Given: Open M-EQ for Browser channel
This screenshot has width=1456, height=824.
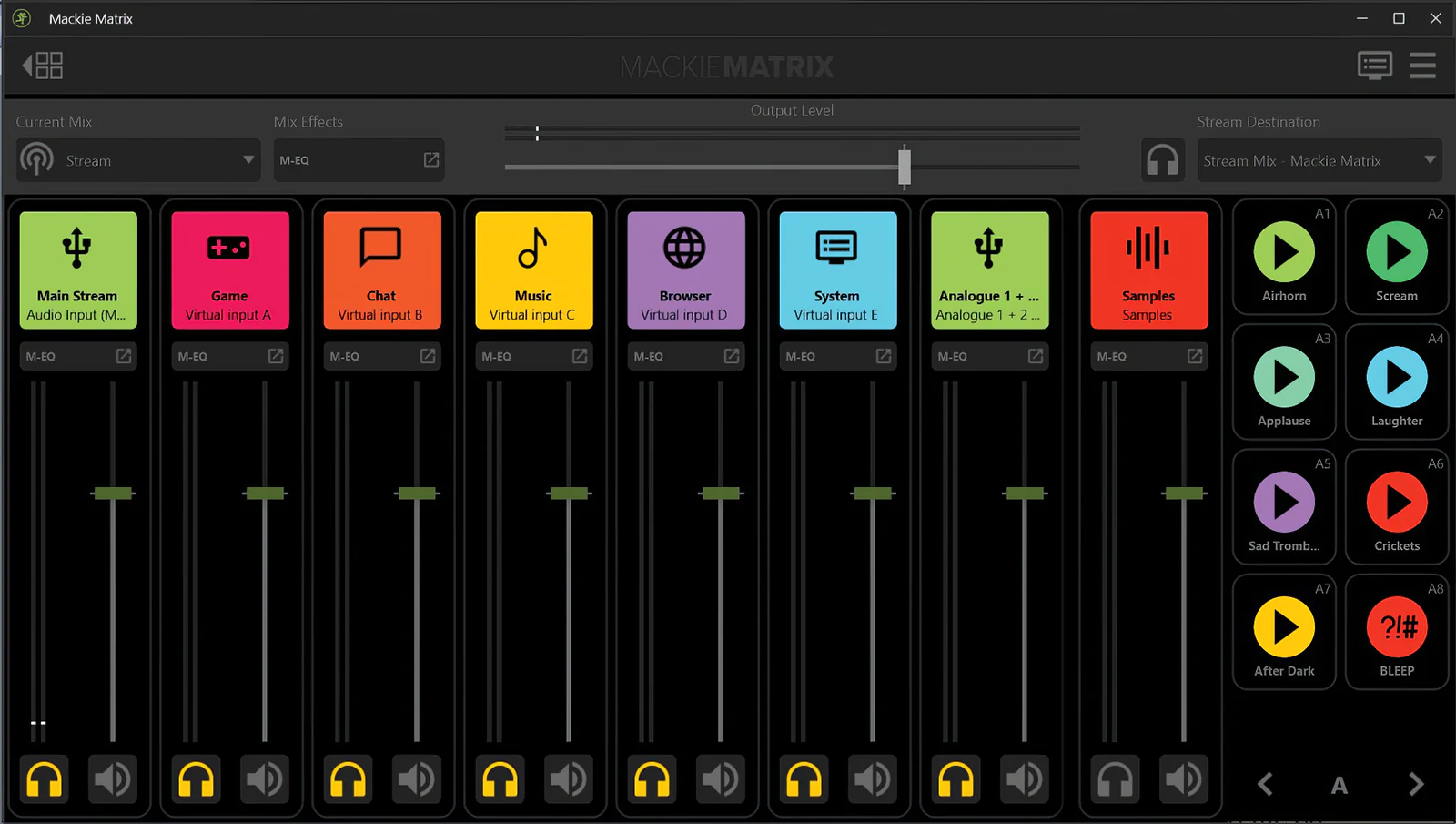Looking at the screenshot, I should pos(686,356).
